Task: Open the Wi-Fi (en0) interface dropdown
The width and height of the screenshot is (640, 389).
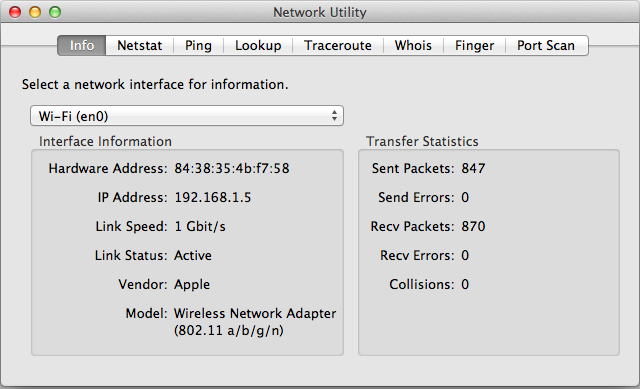Action: tap(187, 116)
